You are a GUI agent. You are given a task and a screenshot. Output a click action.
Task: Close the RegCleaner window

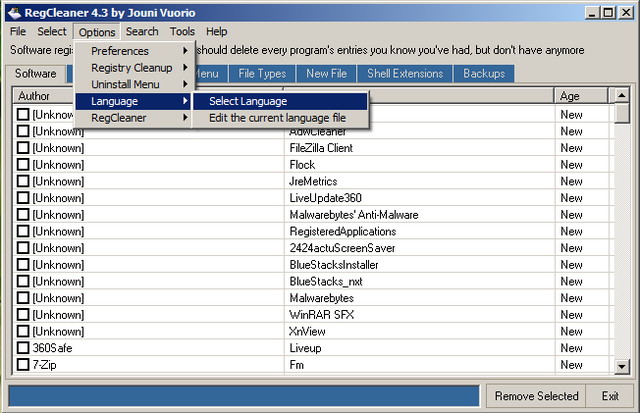(625, 13)
